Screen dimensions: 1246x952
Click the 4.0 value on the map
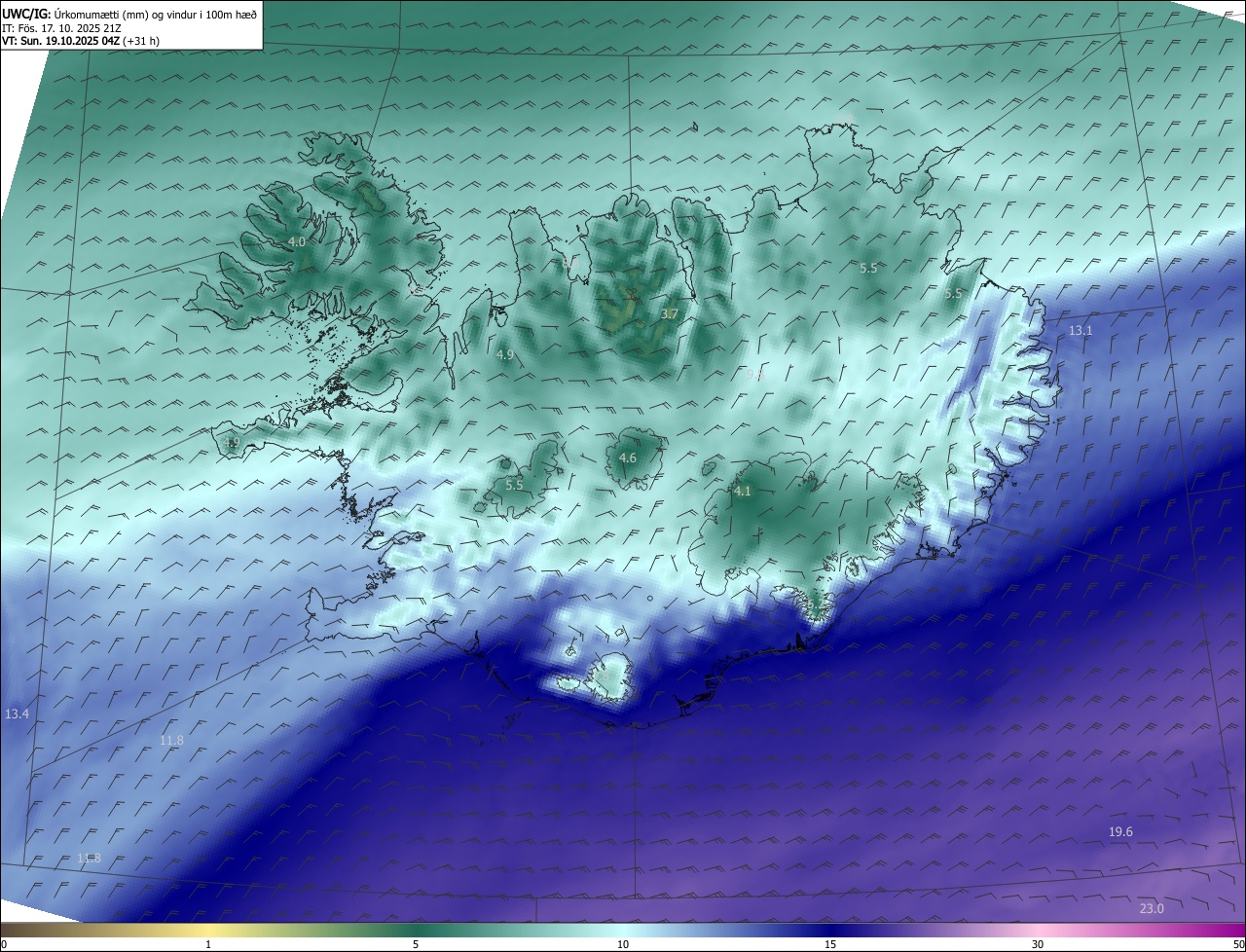tap(297, 241)
